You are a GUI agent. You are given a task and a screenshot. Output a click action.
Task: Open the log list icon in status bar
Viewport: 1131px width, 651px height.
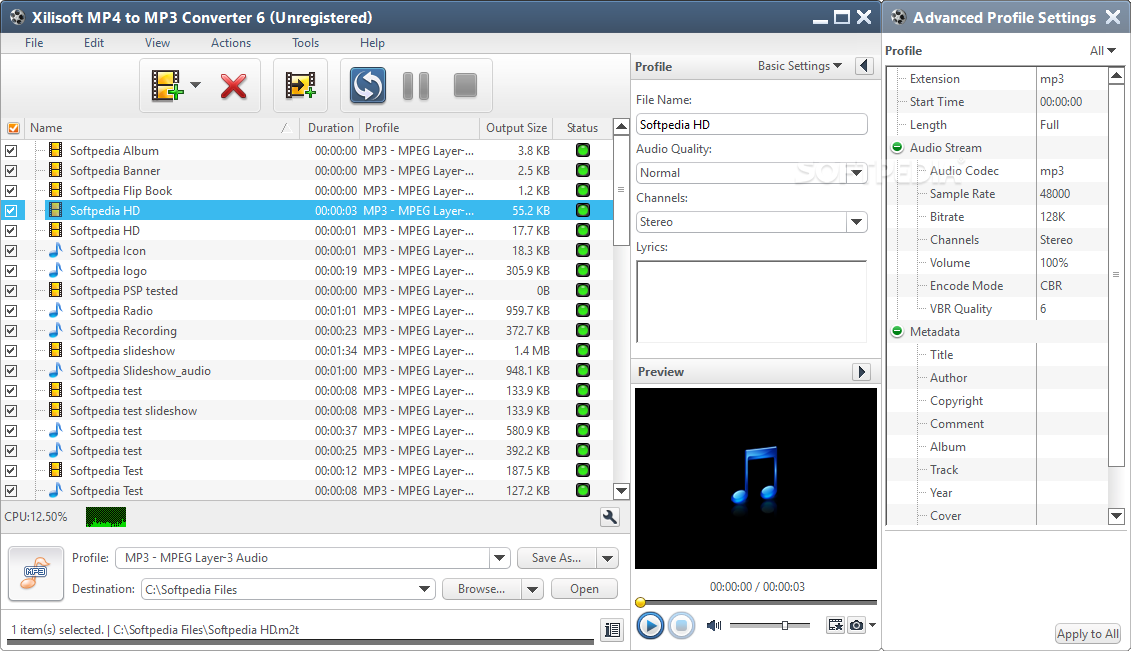pyautogui.click(x=612, y=629)
